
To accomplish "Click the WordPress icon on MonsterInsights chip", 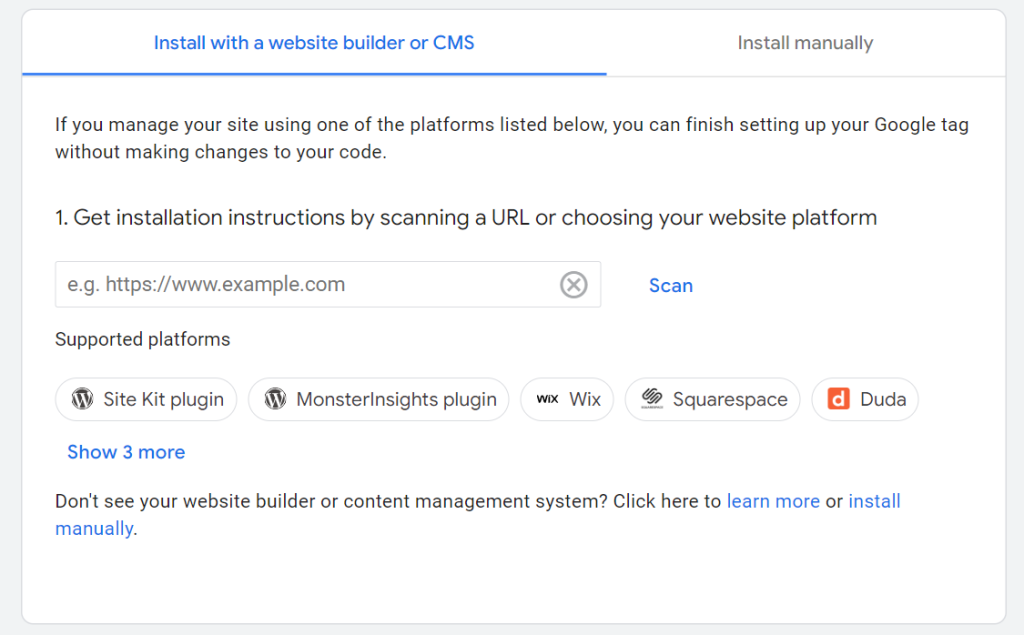I will click(273, 399).
